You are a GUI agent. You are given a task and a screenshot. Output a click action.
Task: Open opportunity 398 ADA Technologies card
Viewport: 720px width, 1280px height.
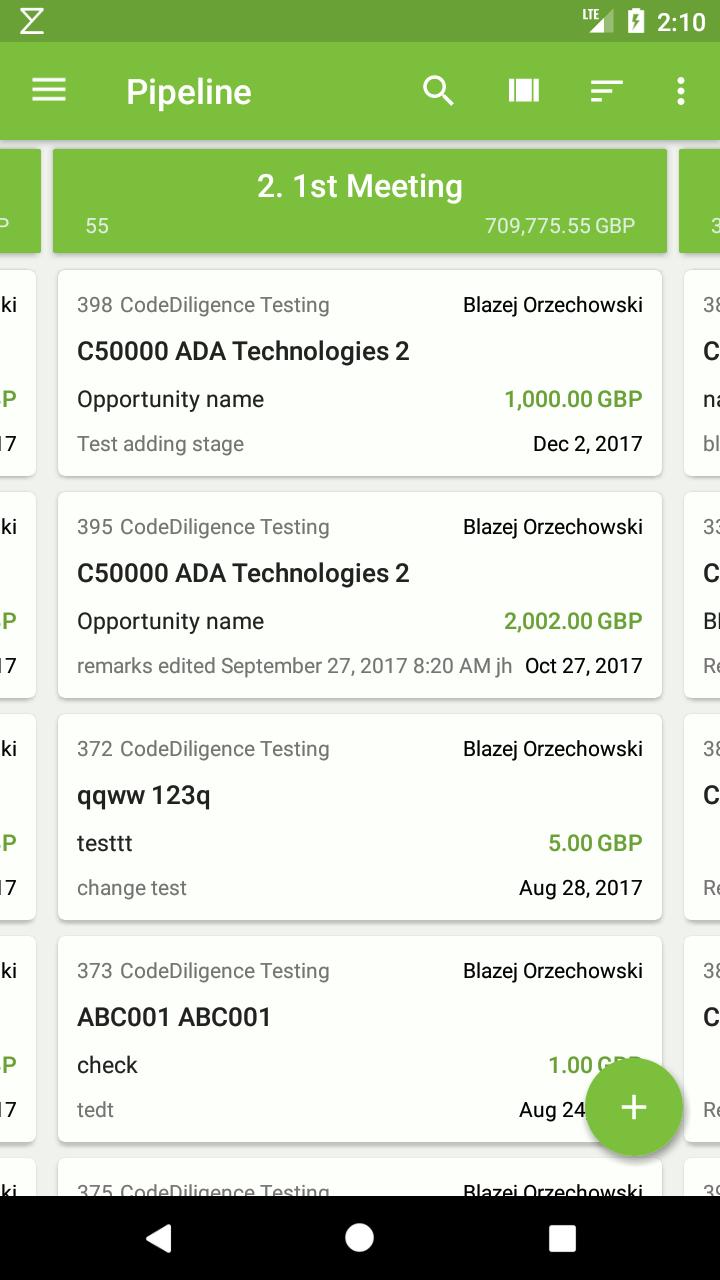pos(360,373)
